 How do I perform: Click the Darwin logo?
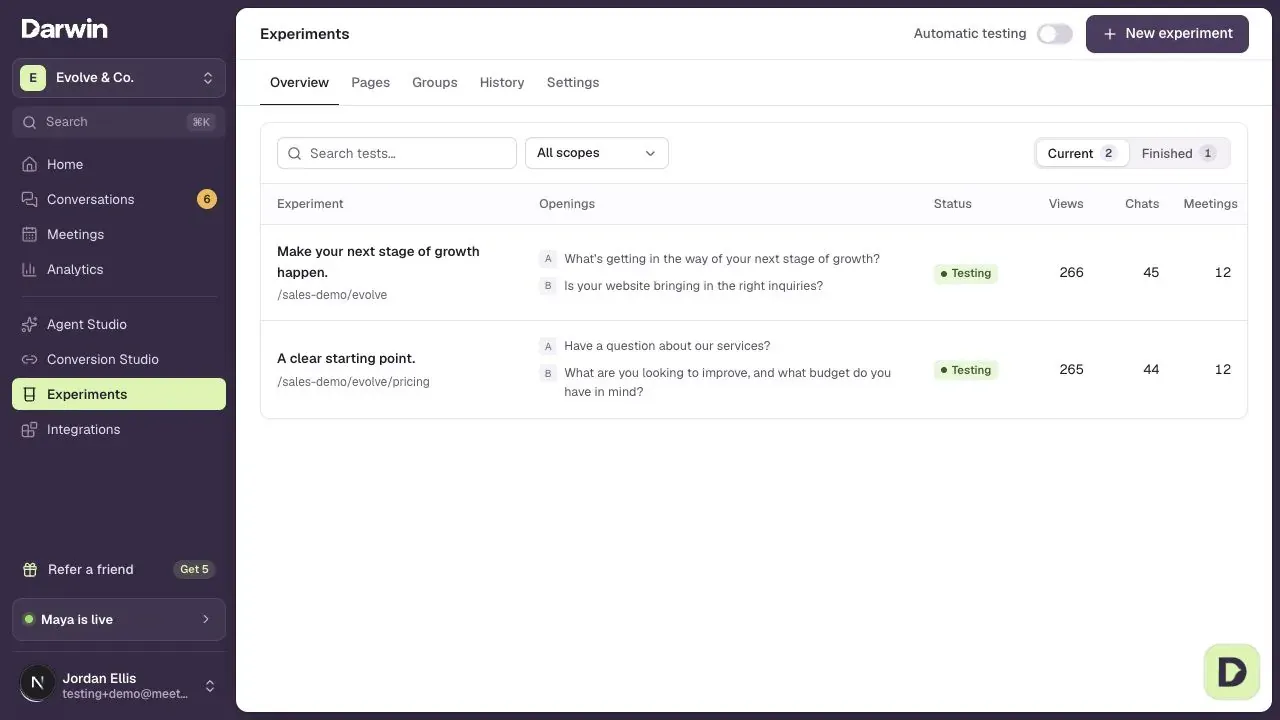coord(64,28)
